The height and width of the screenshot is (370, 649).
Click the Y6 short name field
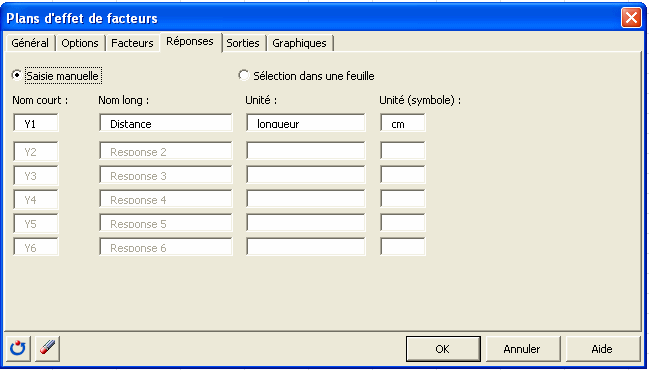click(x=36, y=247)
